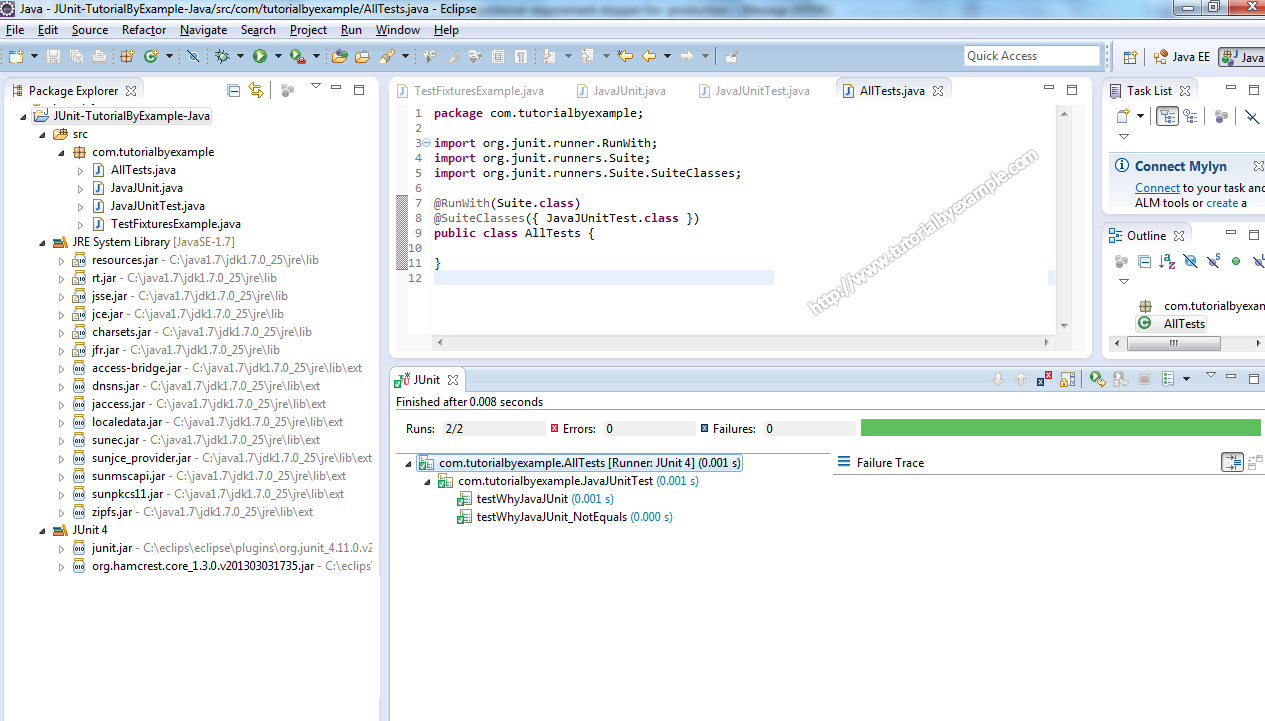The height and width of the screenshot is (721, 1265).
Task: Click the New file wizard toolbar icon
Action: [15, 56]
